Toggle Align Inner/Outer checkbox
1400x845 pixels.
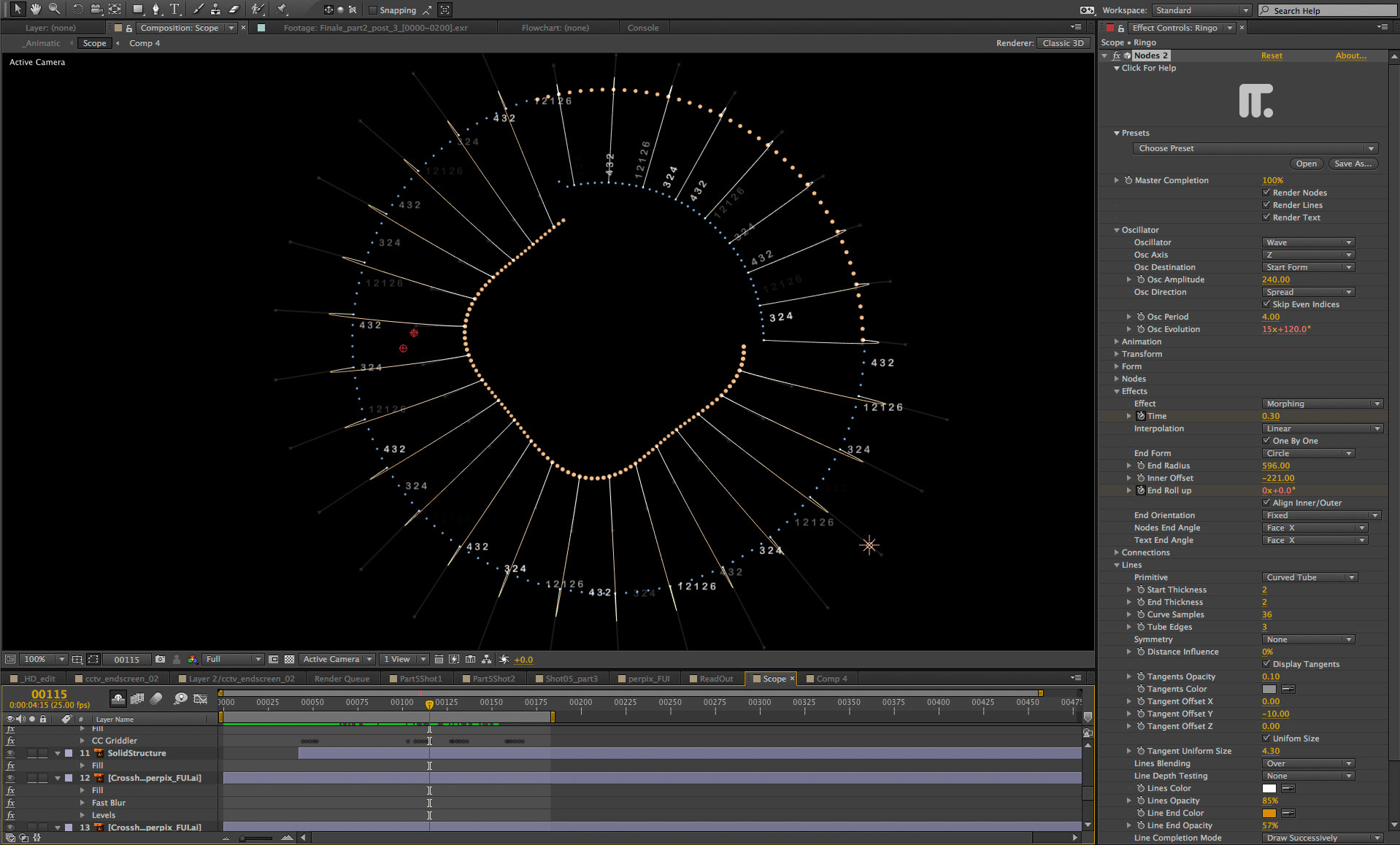pyautogui.click(x=1266, y=503)
